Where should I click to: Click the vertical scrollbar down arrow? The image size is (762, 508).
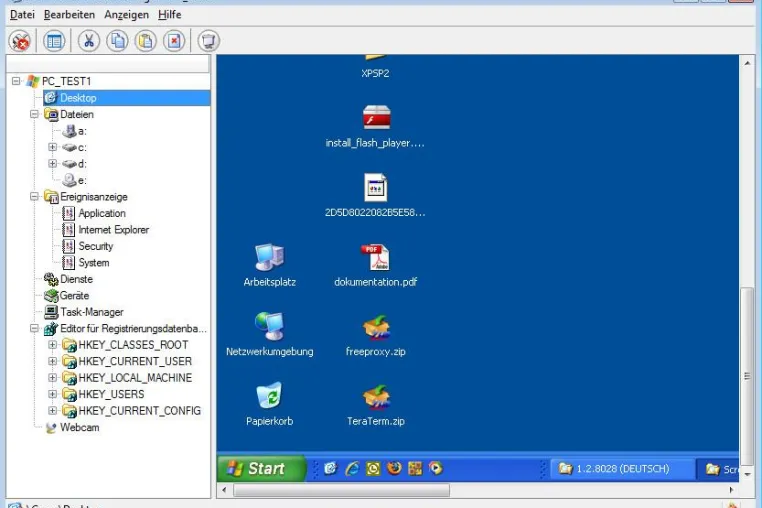point(747,474)
